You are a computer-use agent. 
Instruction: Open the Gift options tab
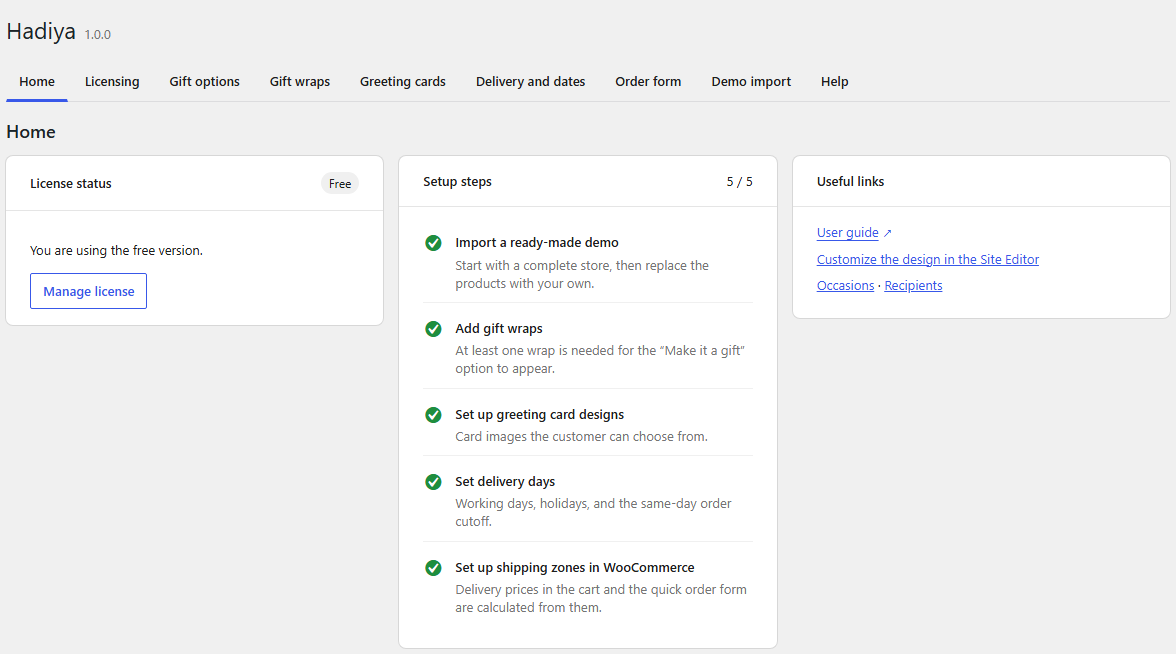click(x=205, y=82)
